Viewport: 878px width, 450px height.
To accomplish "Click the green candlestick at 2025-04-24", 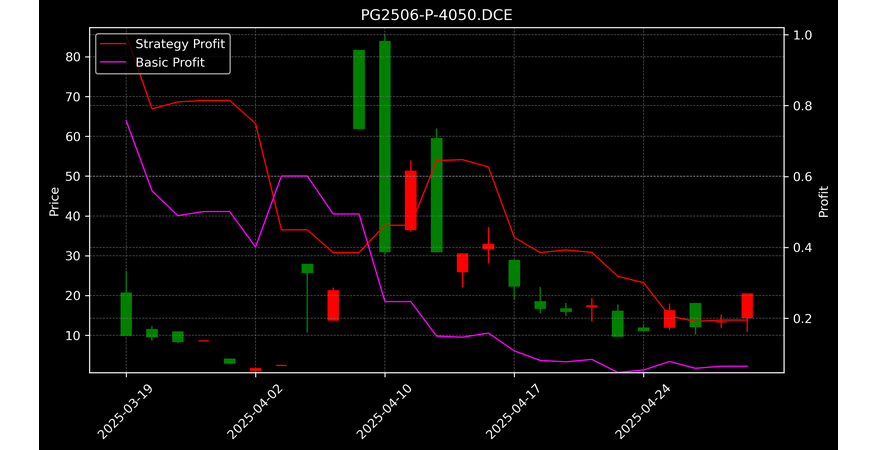I will pyautogui.click(x=643, y=329).
